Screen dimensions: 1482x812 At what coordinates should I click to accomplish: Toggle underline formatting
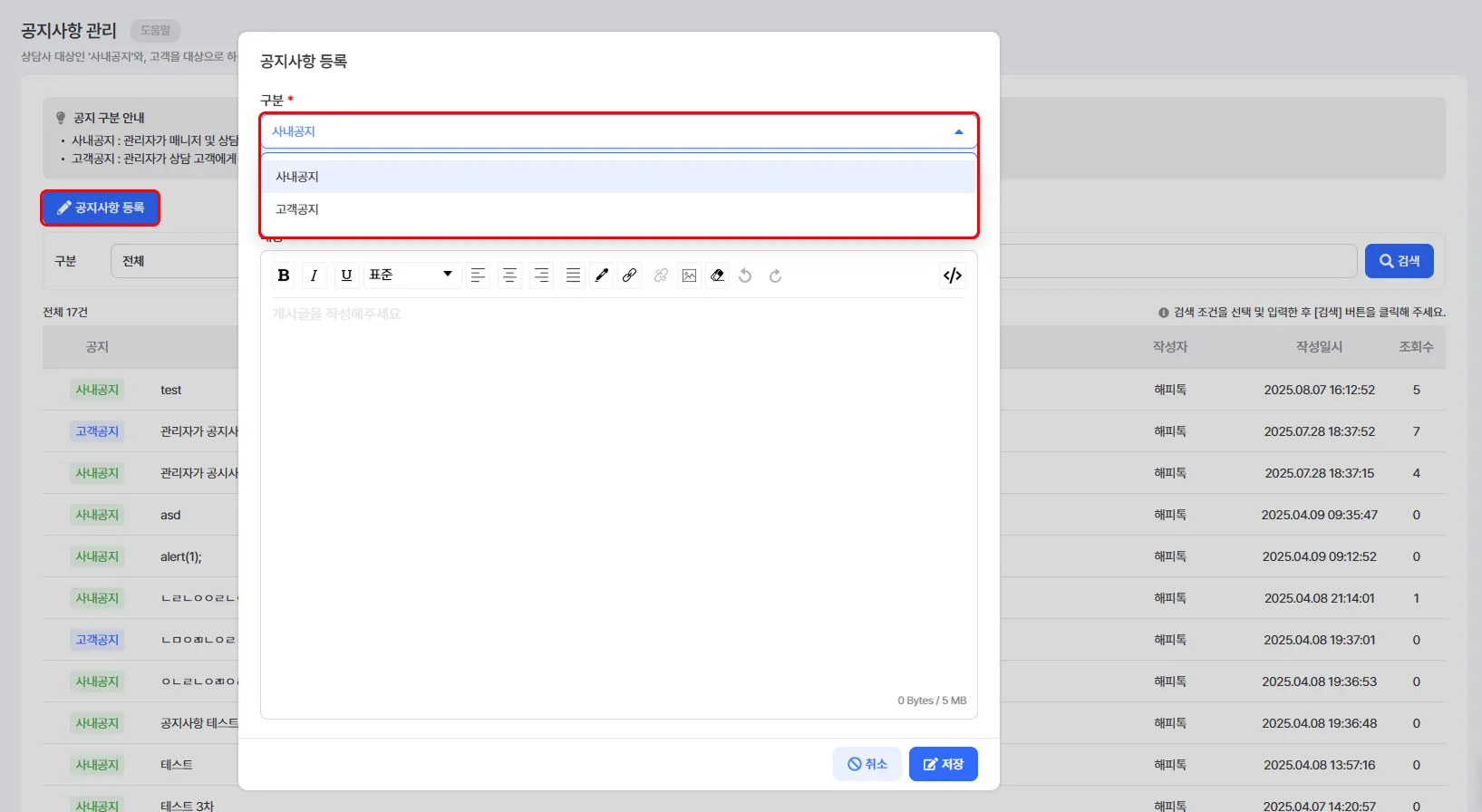tap(346, 275)
